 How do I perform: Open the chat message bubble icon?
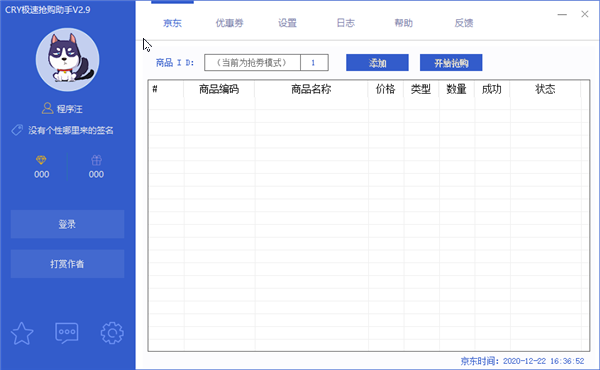click(x=67, y=333)
